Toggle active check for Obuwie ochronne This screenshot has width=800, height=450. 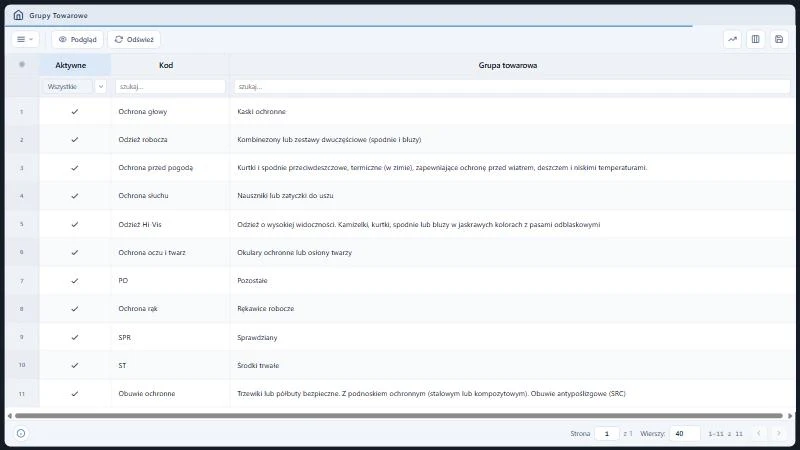(x=75, y=393)
